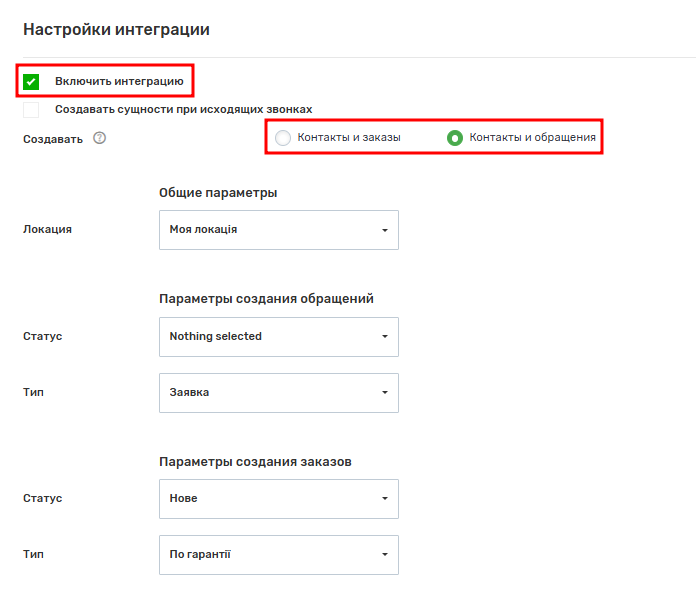This screenshot has height=608, width=696.
Task: Enable Создавать сущности при исходящих звонках checkbox
Action: pos(31,109)
